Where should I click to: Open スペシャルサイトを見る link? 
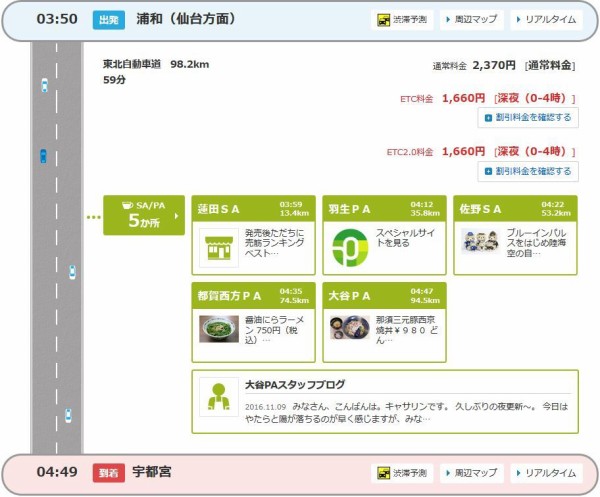(406, 238)
